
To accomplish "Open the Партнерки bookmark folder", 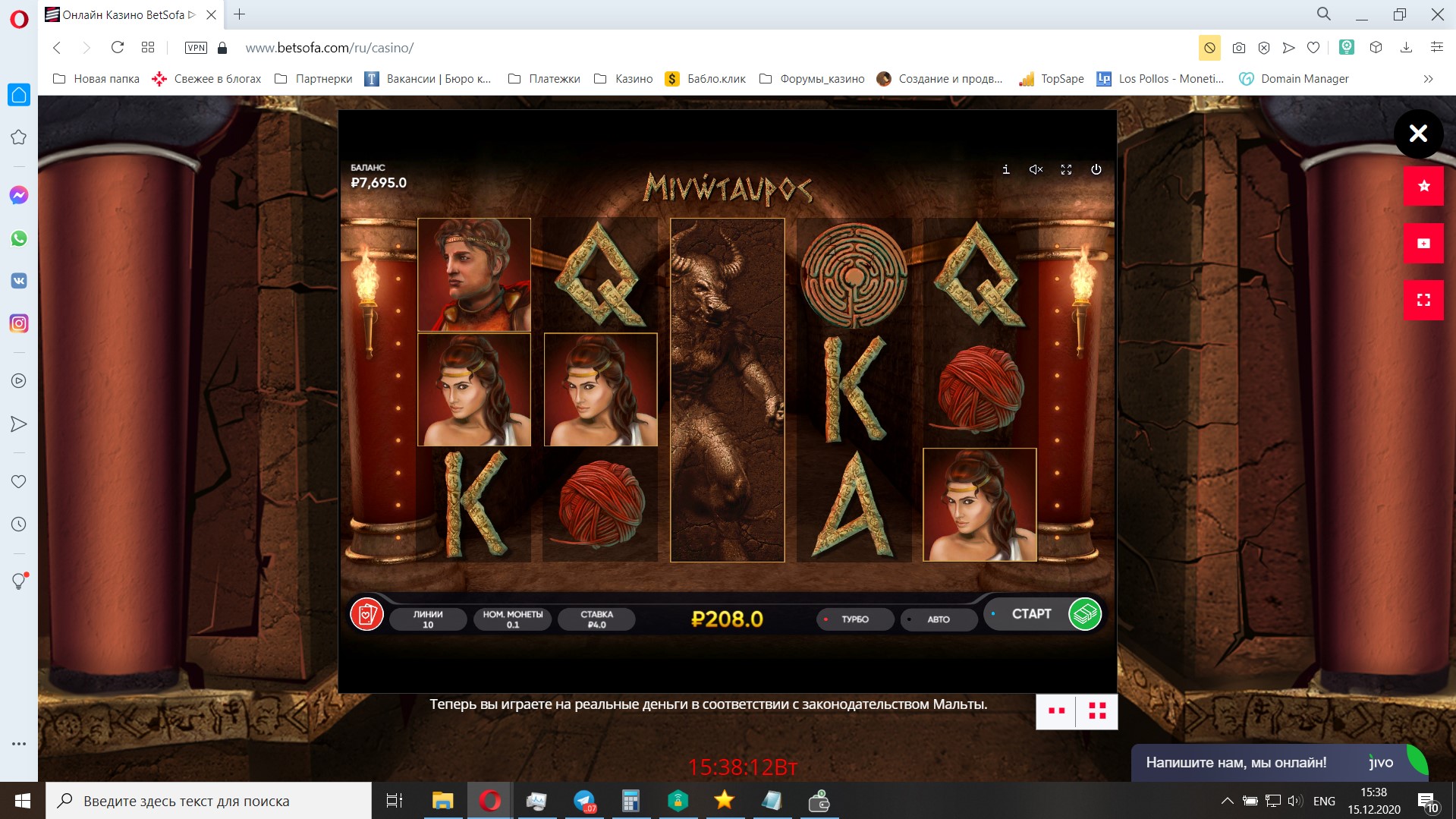I will click(313, 78).
